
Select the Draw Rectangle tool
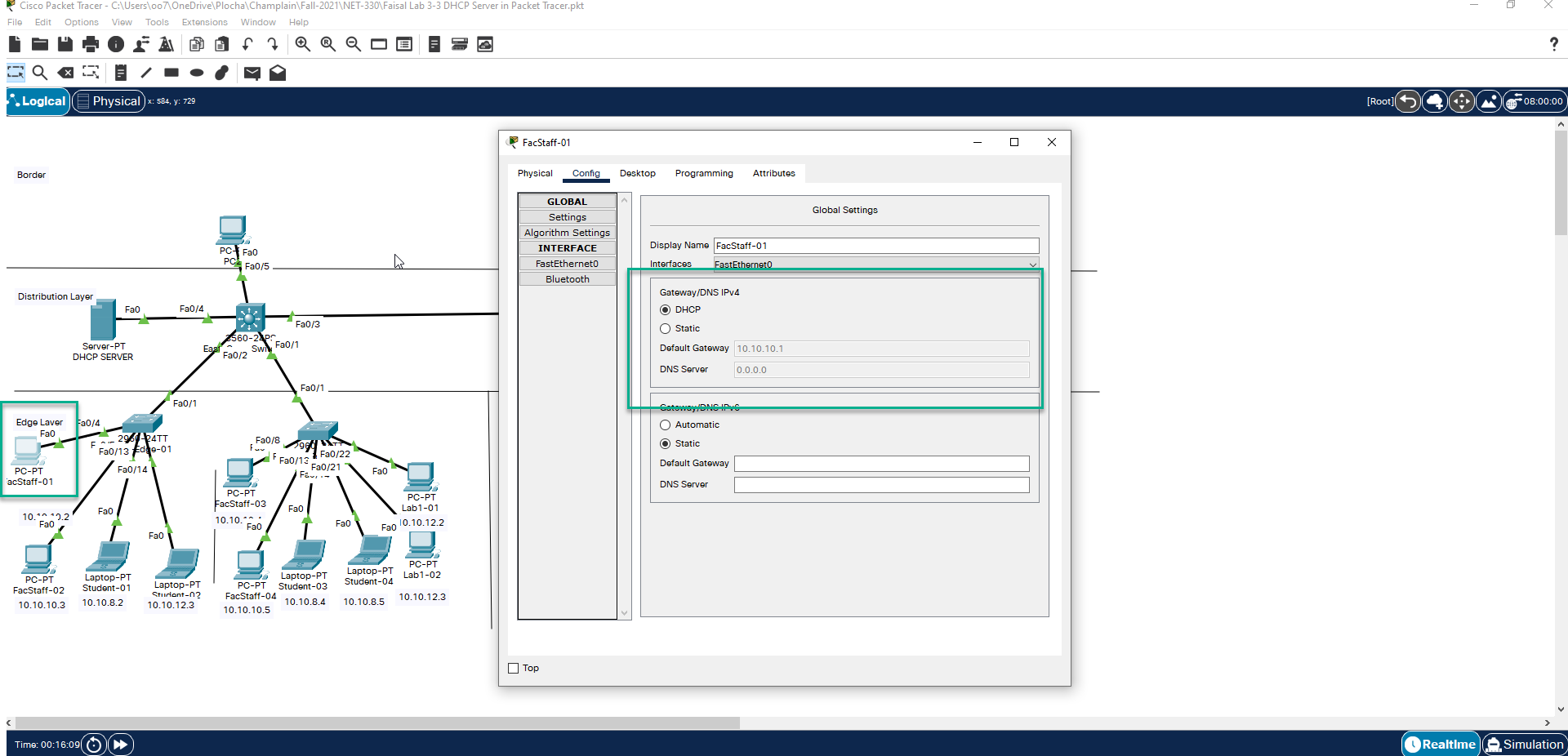coord(171,73)
